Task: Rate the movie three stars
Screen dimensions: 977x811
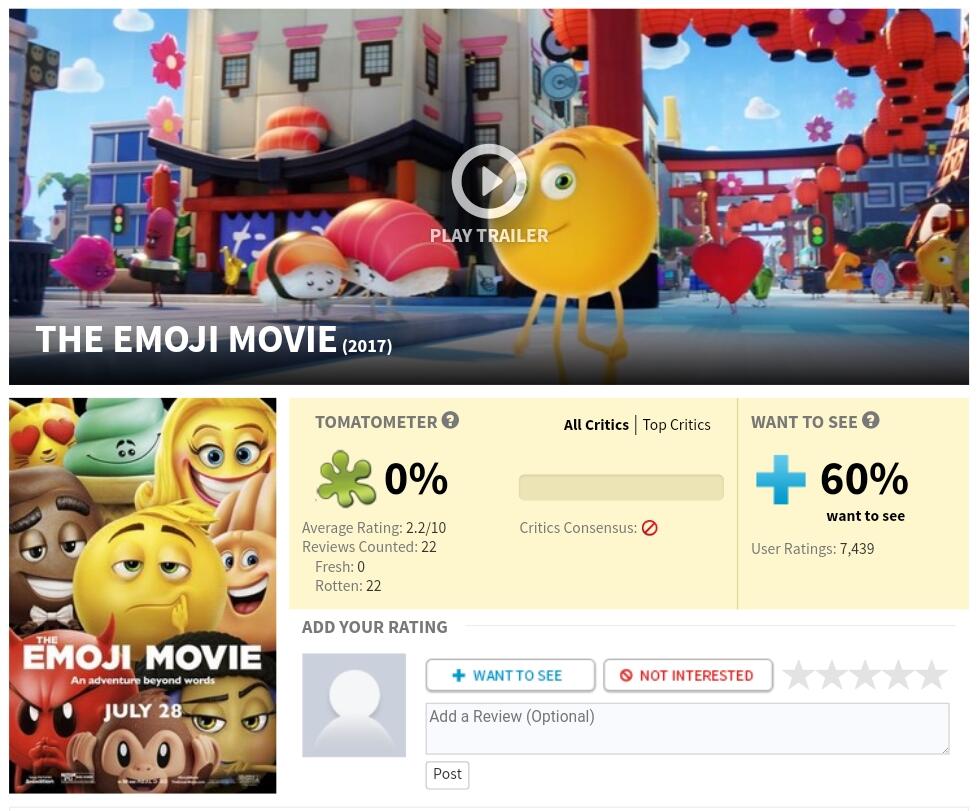Action: (x=865, y=676)
